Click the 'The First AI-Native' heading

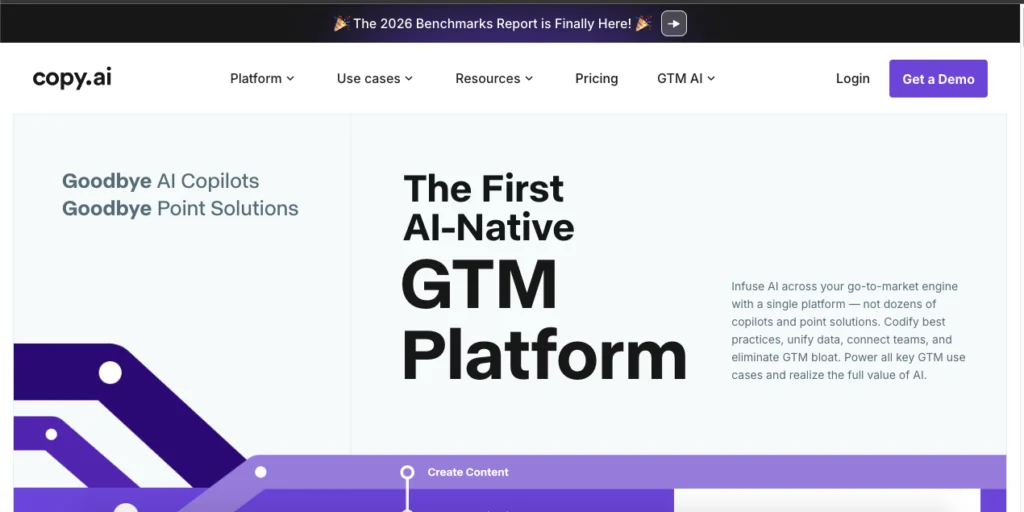coord(488,208)
